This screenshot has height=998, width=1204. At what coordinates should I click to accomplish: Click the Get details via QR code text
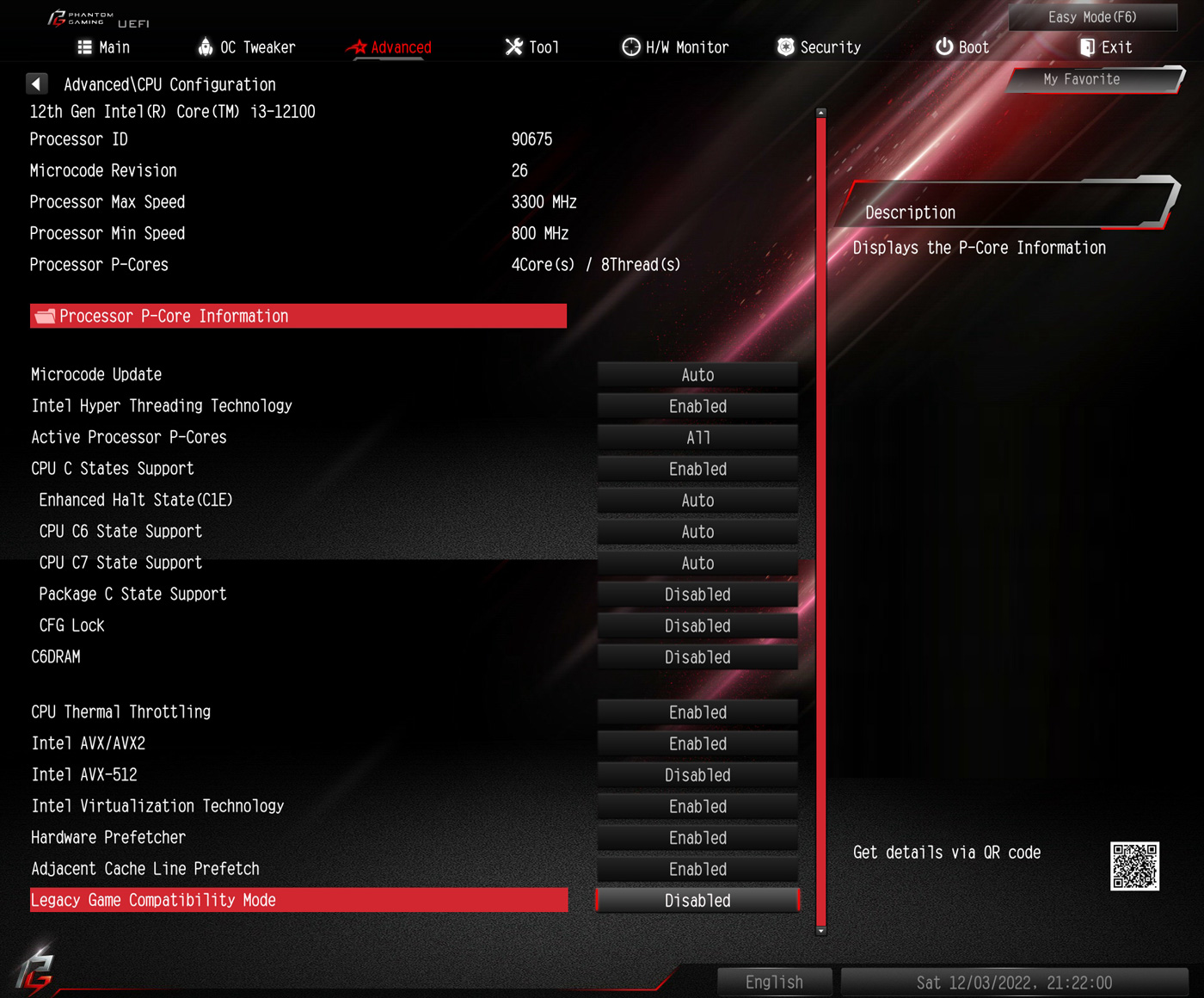point(947,853)
